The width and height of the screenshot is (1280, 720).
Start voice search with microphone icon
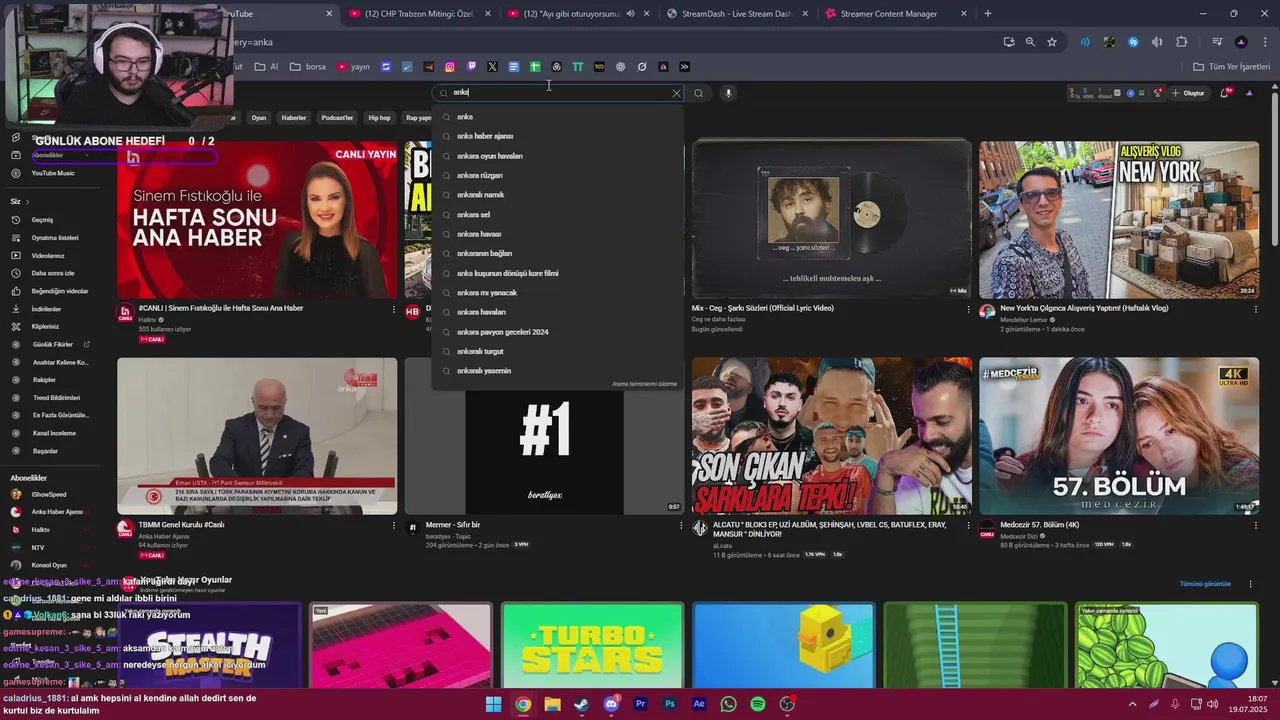tap(728, 93)
